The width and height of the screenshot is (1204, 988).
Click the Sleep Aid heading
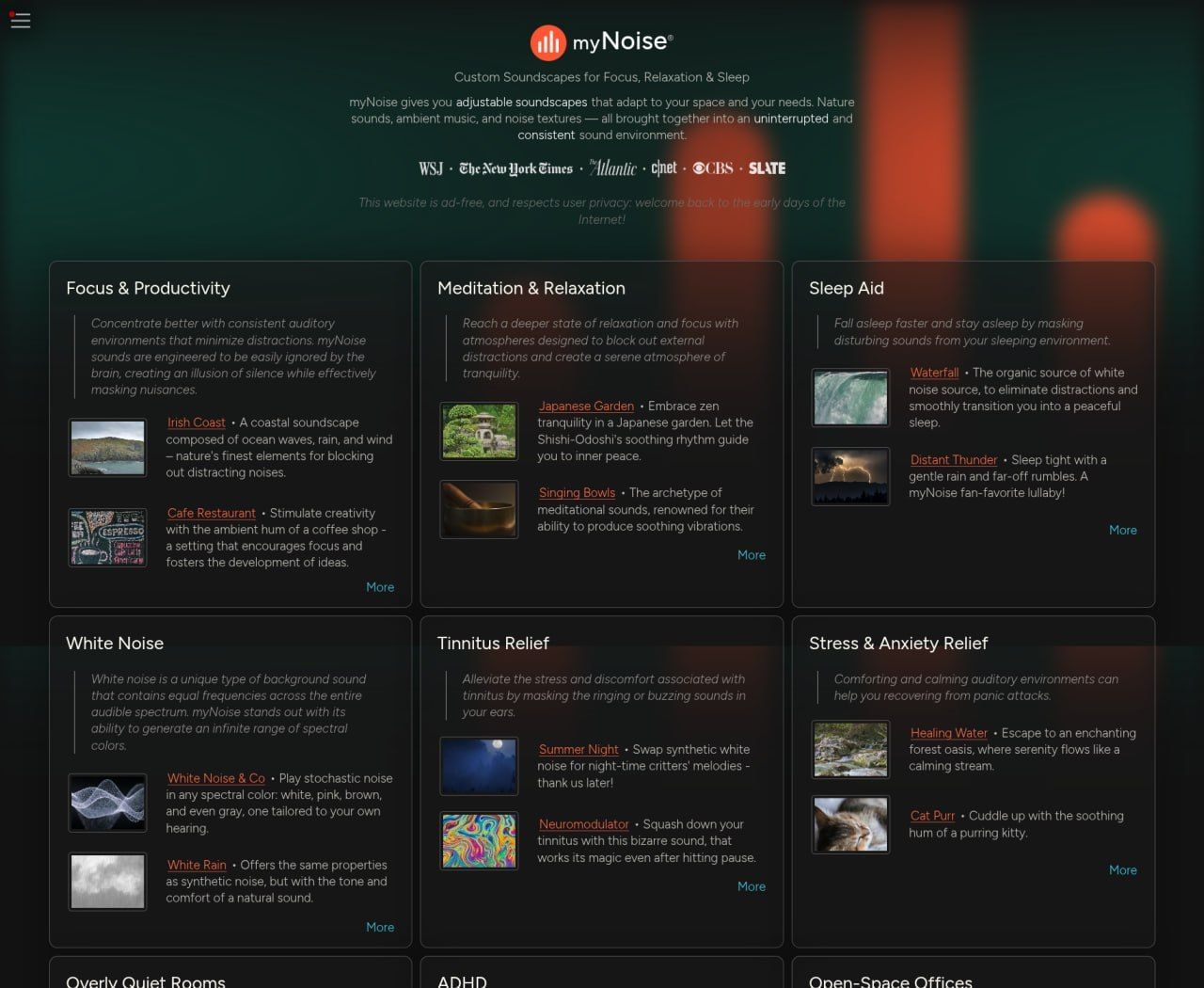coord(847,288)
